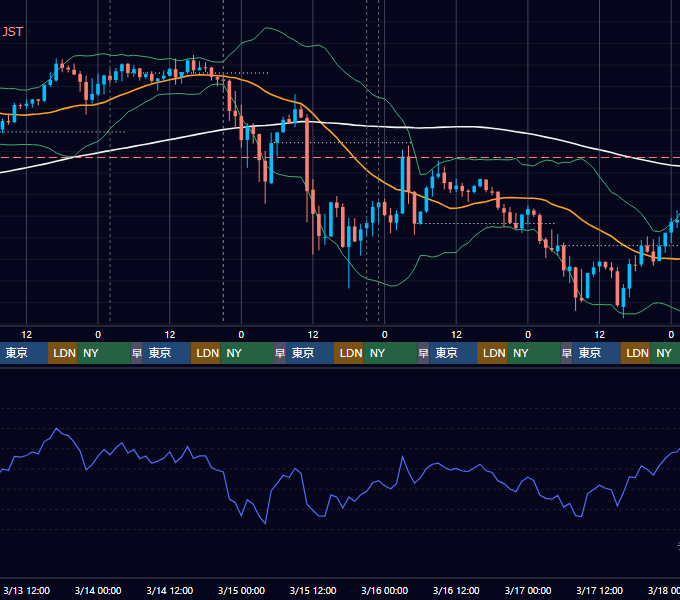Select the 3/13 12:00 date label
680x600 pixels.
[26, 590]
